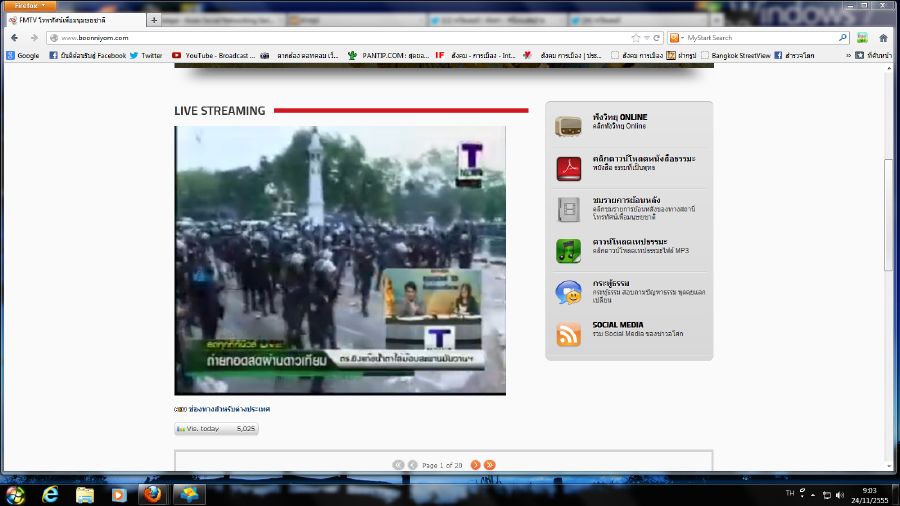Screen dimensions: 900x506
Task: Go back with the back arrow
Action: pos(14,38)
